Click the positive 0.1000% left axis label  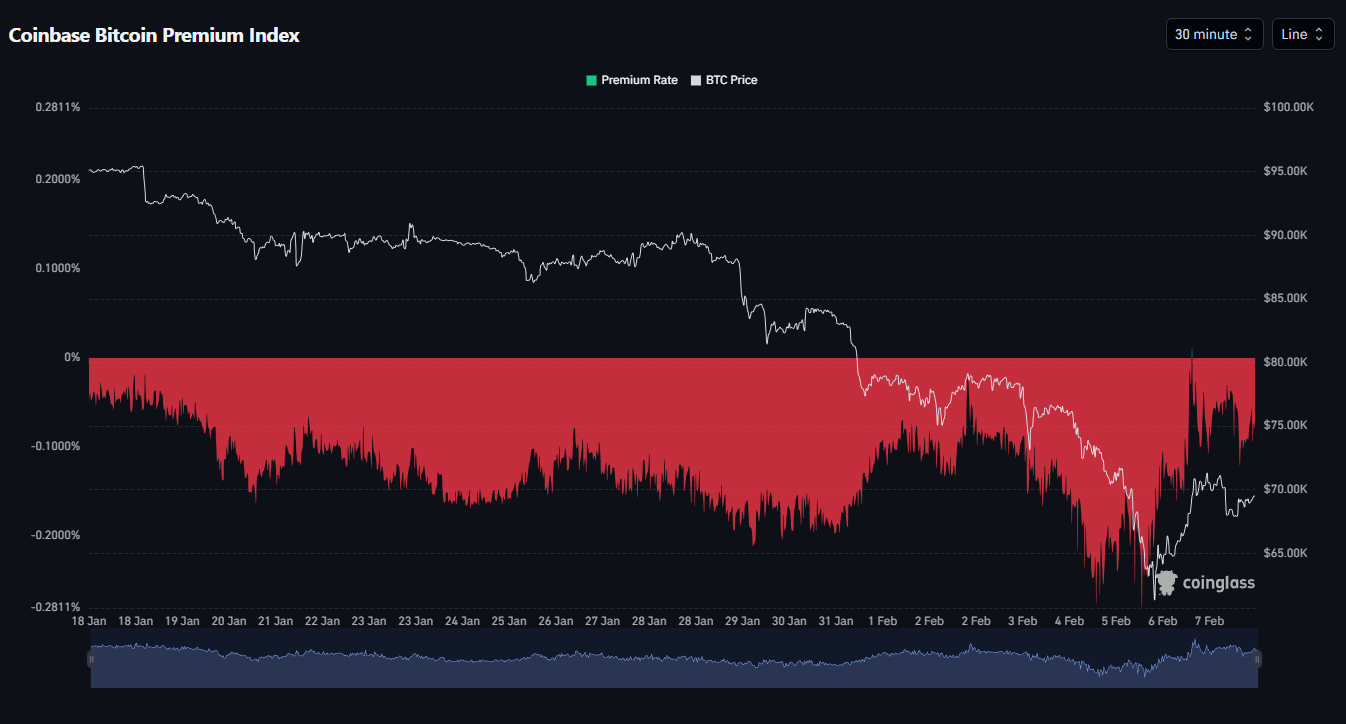coord(57,268)
